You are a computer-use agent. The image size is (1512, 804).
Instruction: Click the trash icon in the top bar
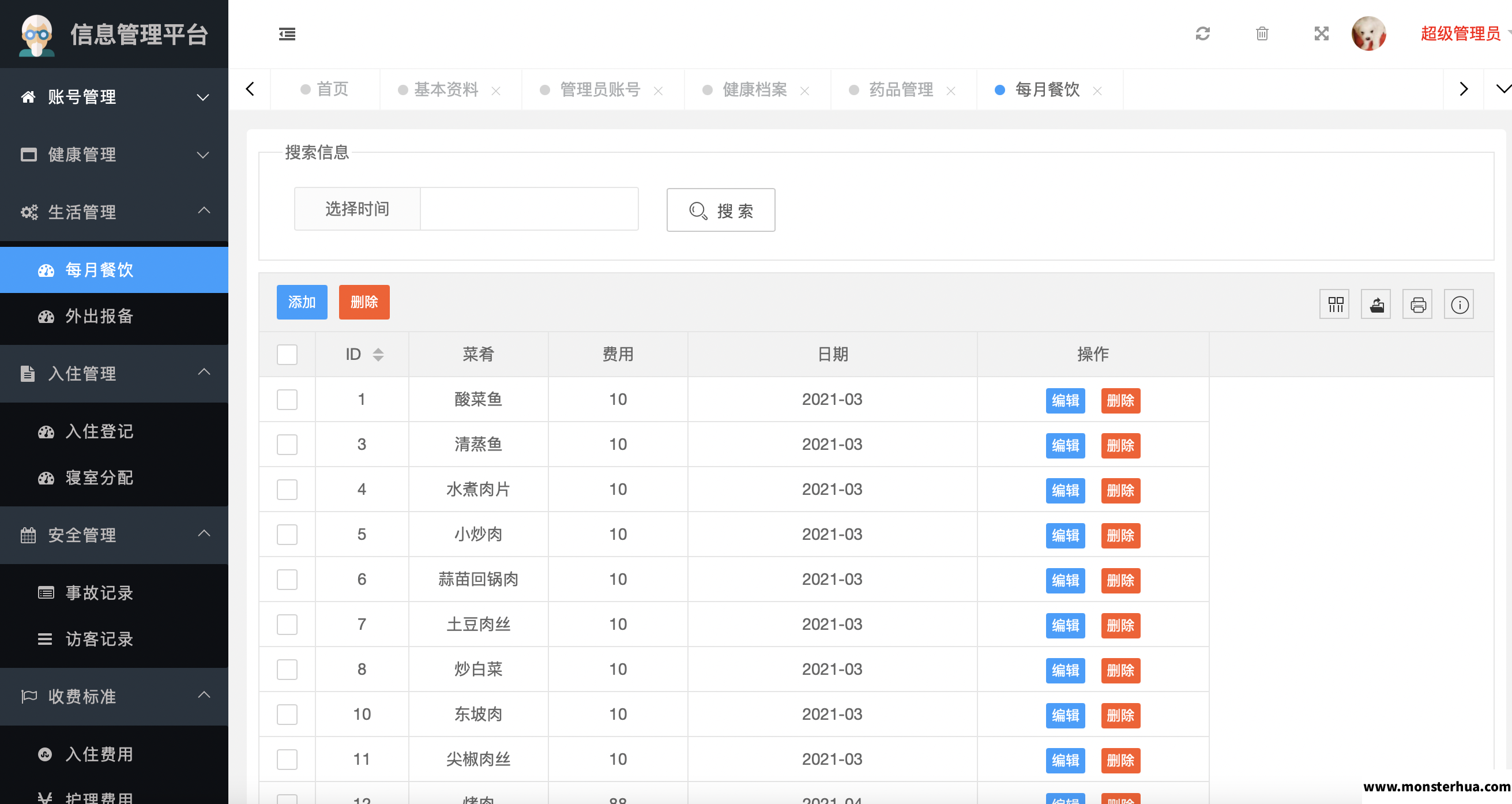tap(1262, 34)
